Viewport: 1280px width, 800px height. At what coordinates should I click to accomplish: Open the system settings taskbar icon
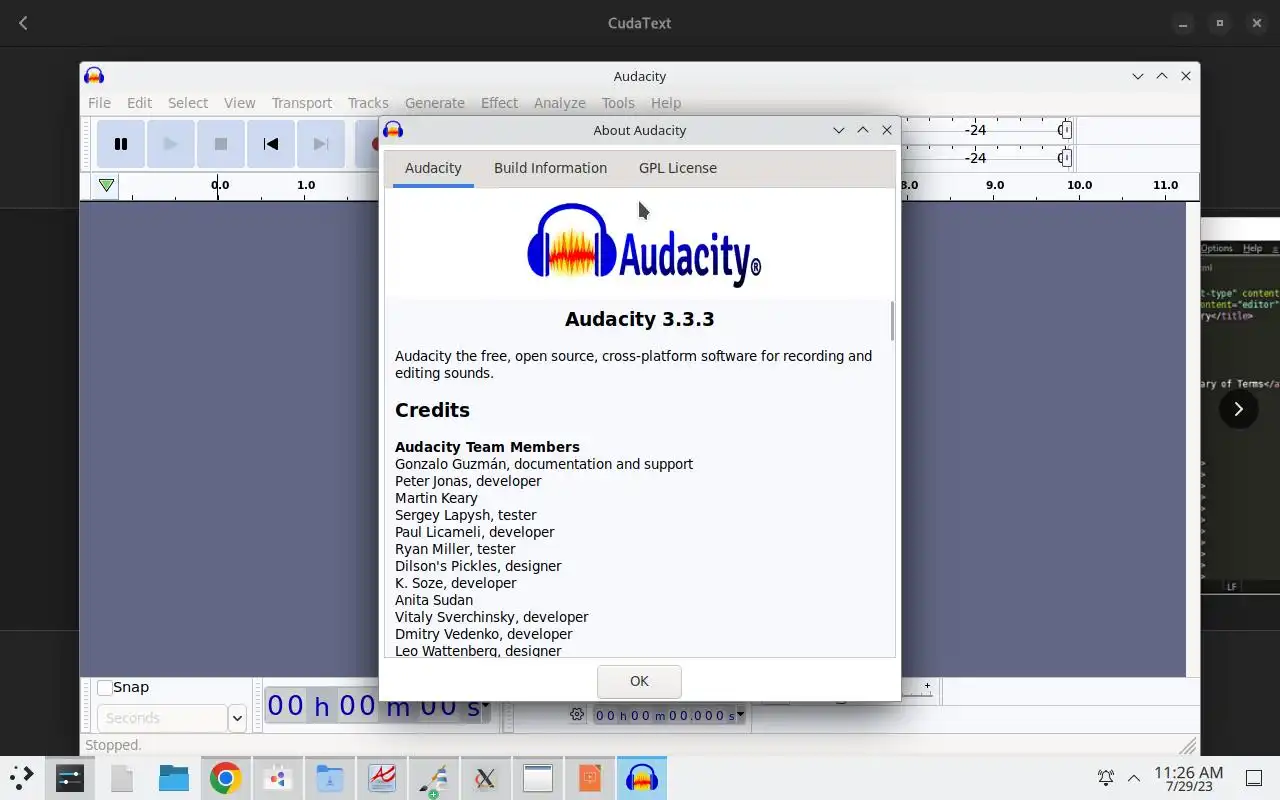69,777
